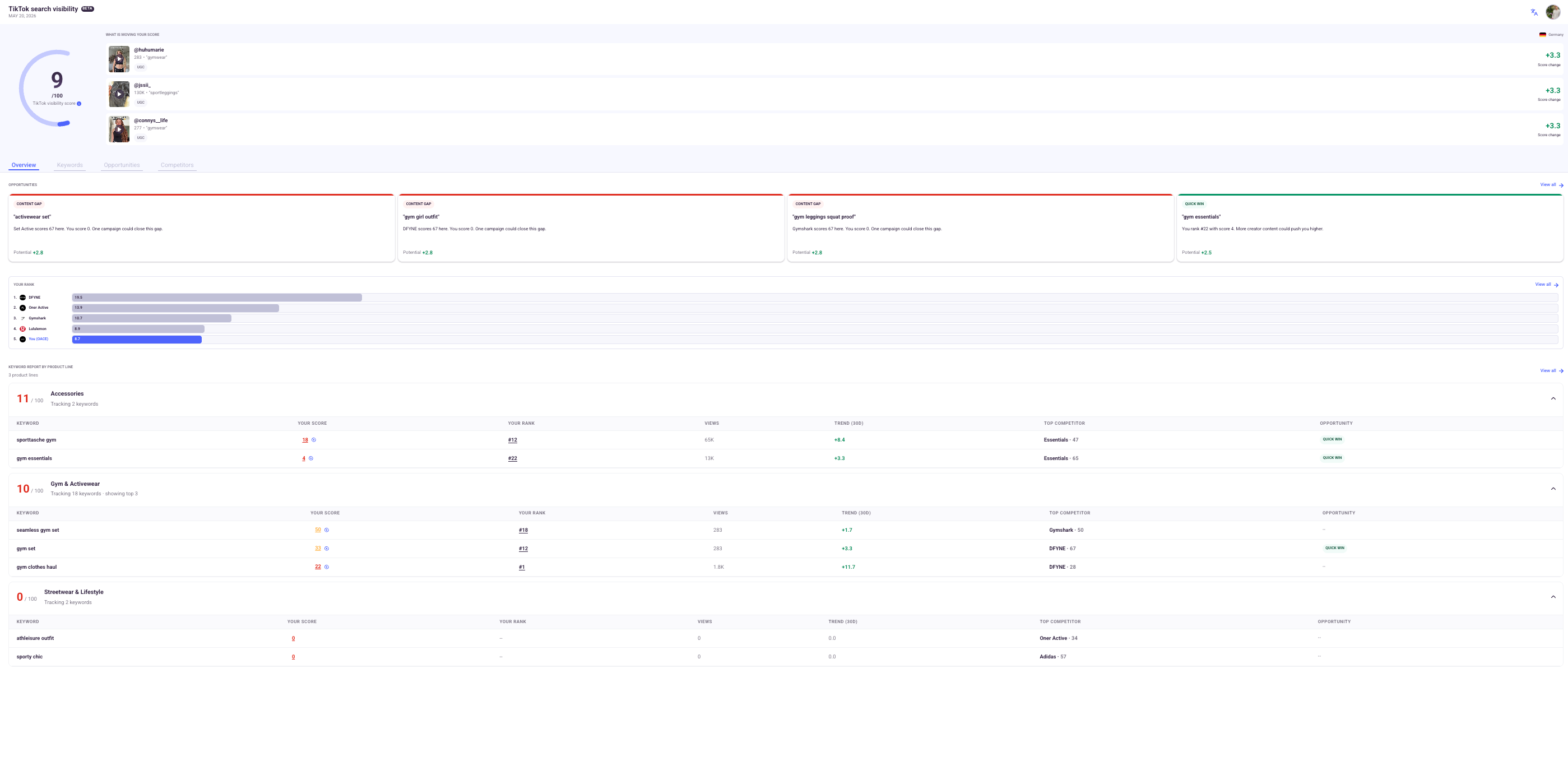Image resolution: width=1568 pixels, height=780 pixels.
Task: Click the translate language icon
Action: click(x=1534, y=12)
